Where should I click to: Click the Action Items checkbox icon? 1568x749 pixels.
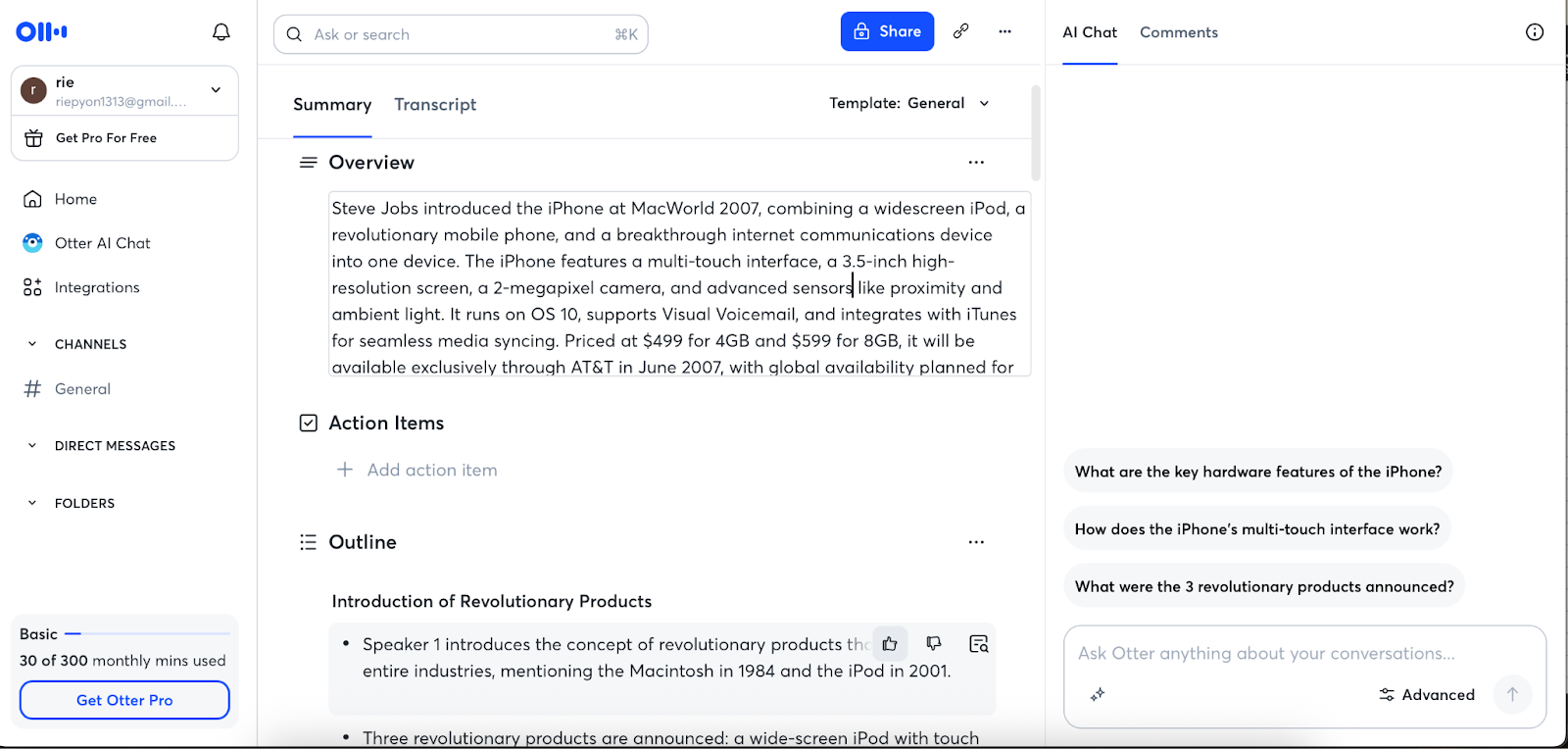[x=309, y=423]
